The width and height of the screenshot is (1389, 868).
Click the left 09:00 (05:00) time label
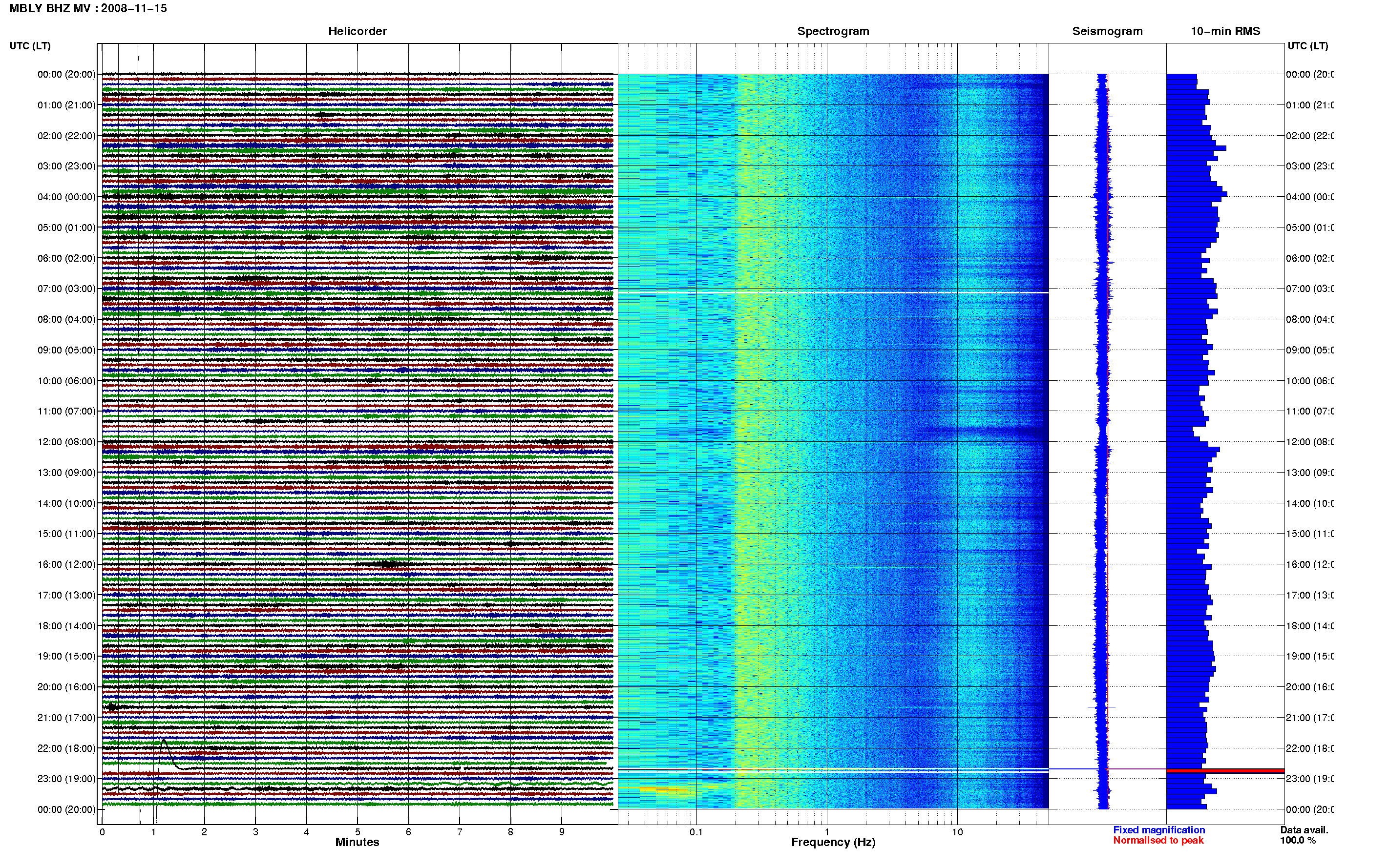[66, 350]
